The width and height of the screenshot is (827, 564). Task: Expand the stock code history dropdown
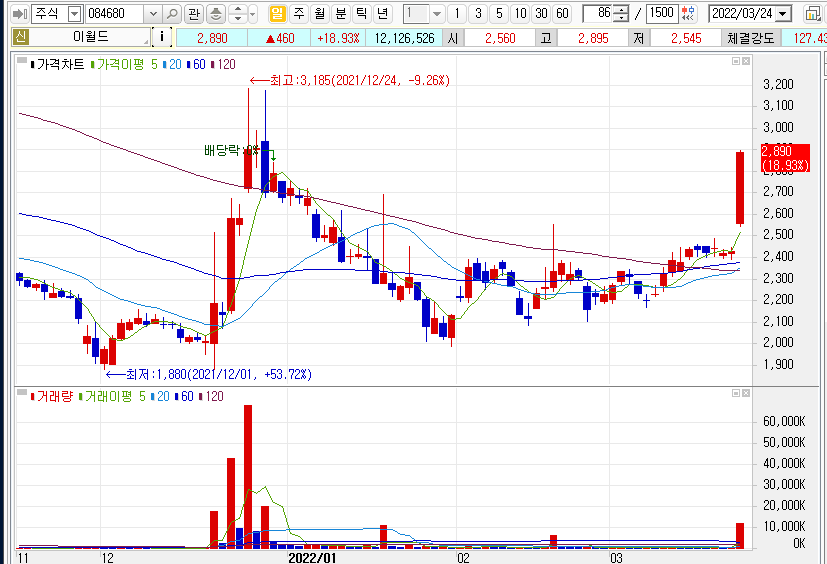(x=153, y=14)
